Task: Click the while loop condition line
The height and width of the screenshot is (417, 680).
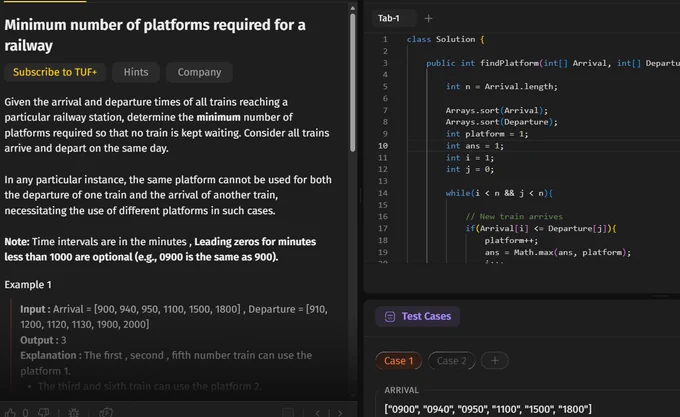Action: [499, 193]
